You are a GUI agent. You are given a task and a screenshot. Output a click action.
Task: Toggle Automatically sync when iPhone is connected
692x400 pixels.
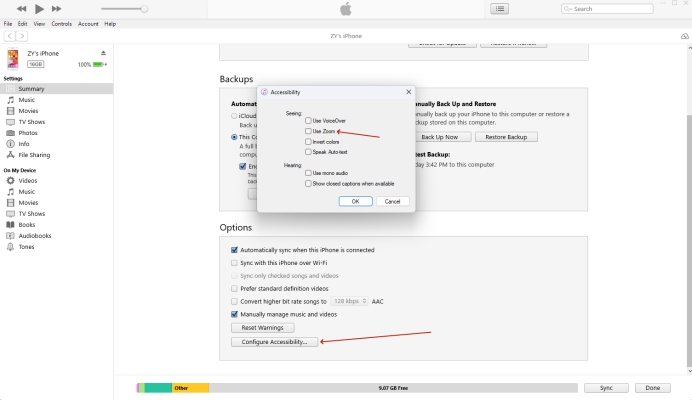pos(234,250)
